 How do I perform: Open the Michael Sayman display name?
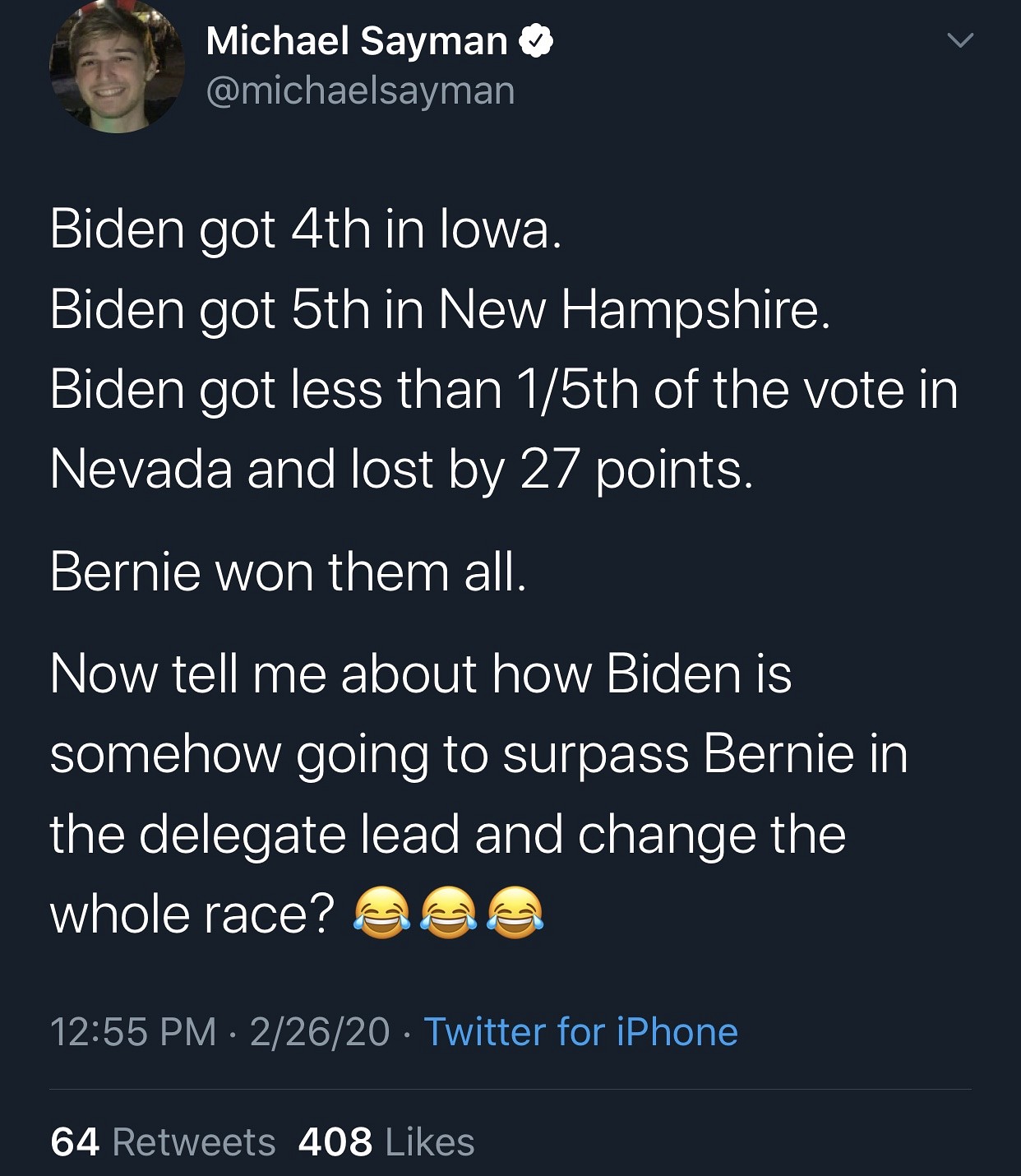(x=357, y=41)
